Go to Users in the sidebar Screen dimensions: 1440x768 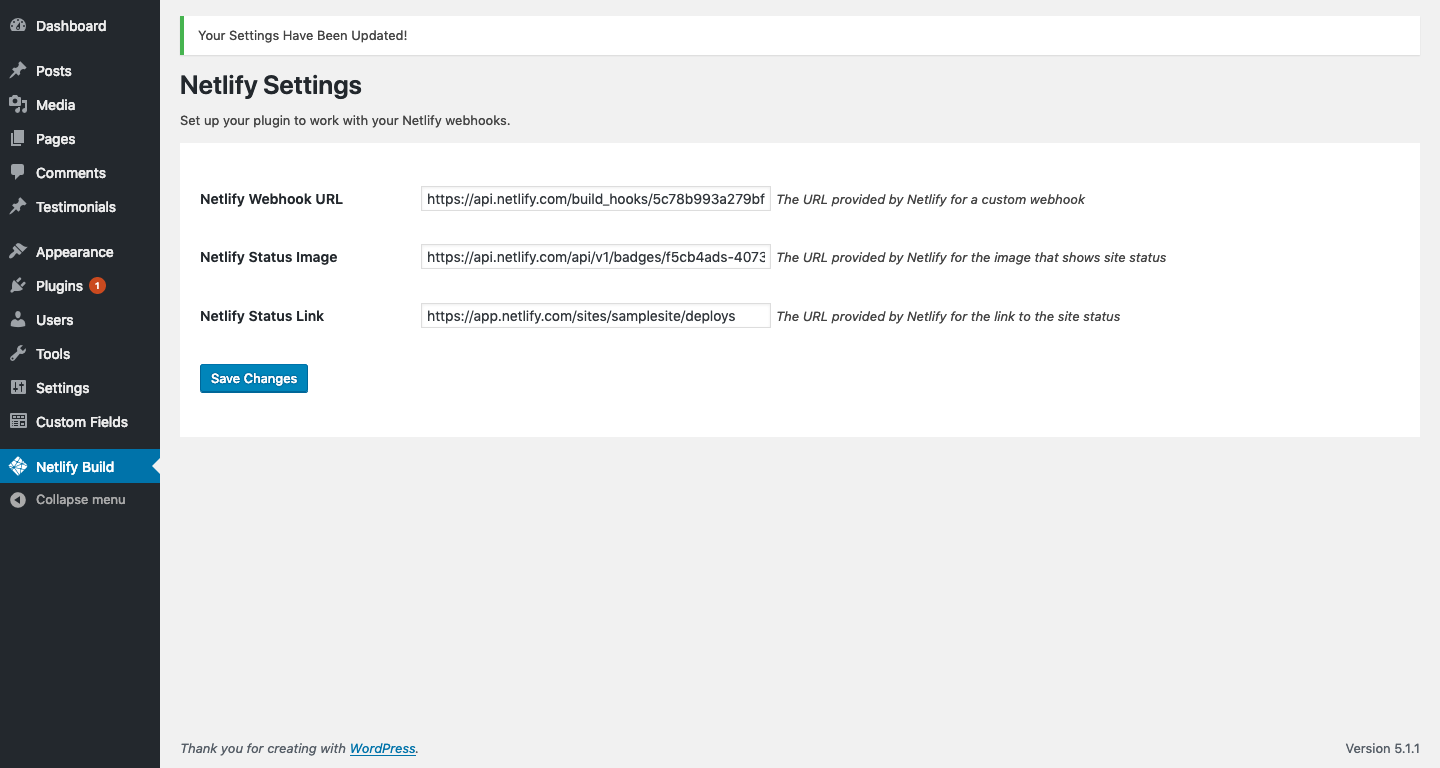[x=80, y=320]
